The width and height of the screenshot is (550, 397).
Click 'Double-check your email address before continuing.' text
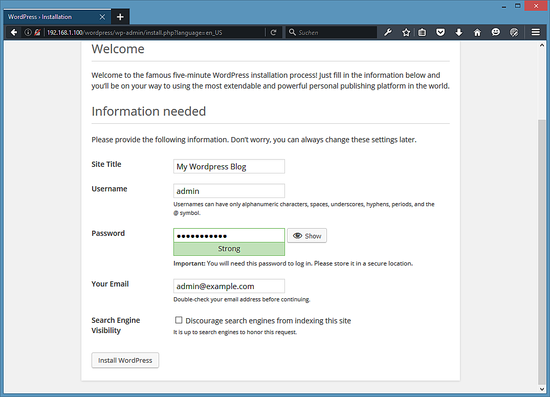pyautogui.click(x=242, y=300)
